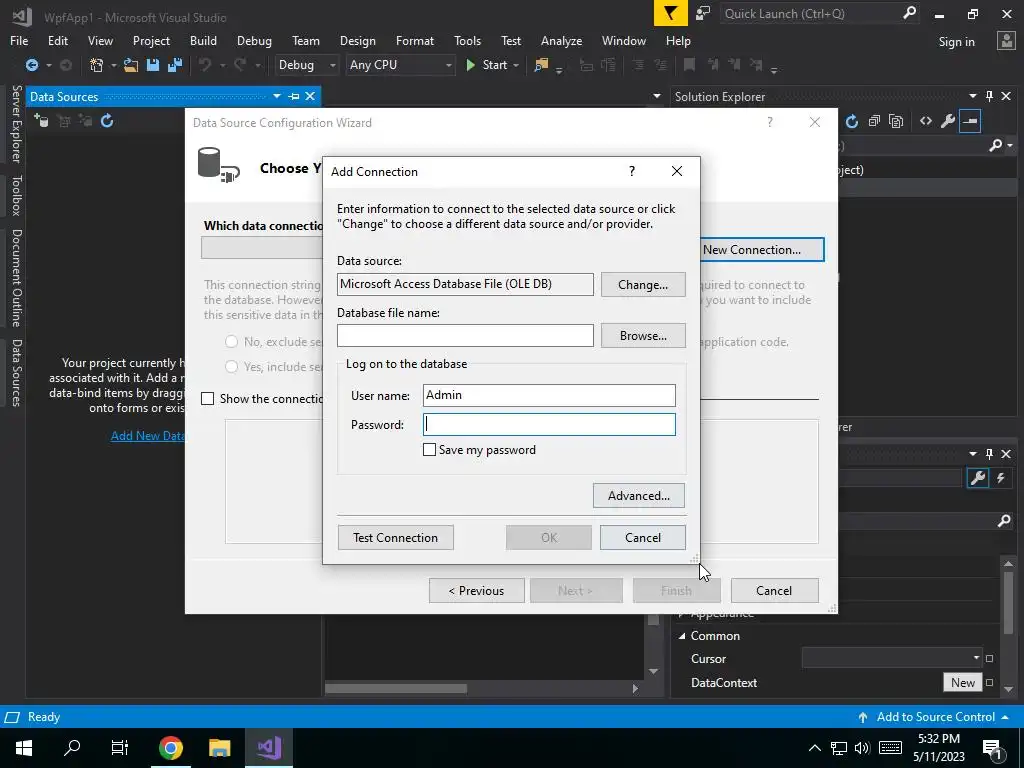The height and width of the screenshot is (768, 1024).
Task: Click the User name field containing Admin
Action: coord(549,395)
